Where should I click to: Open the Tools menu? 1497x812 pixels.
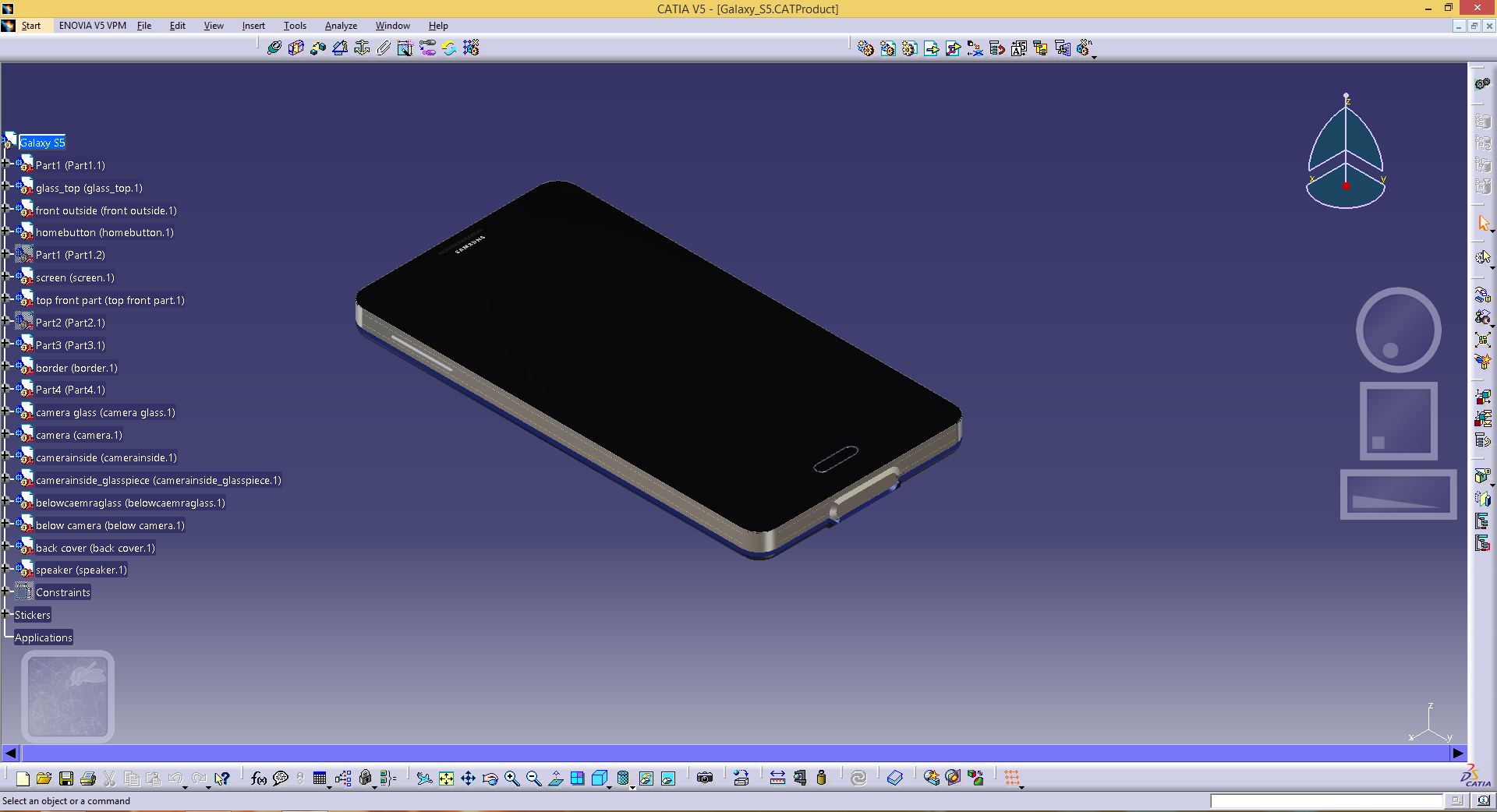[x=295, y=26]
